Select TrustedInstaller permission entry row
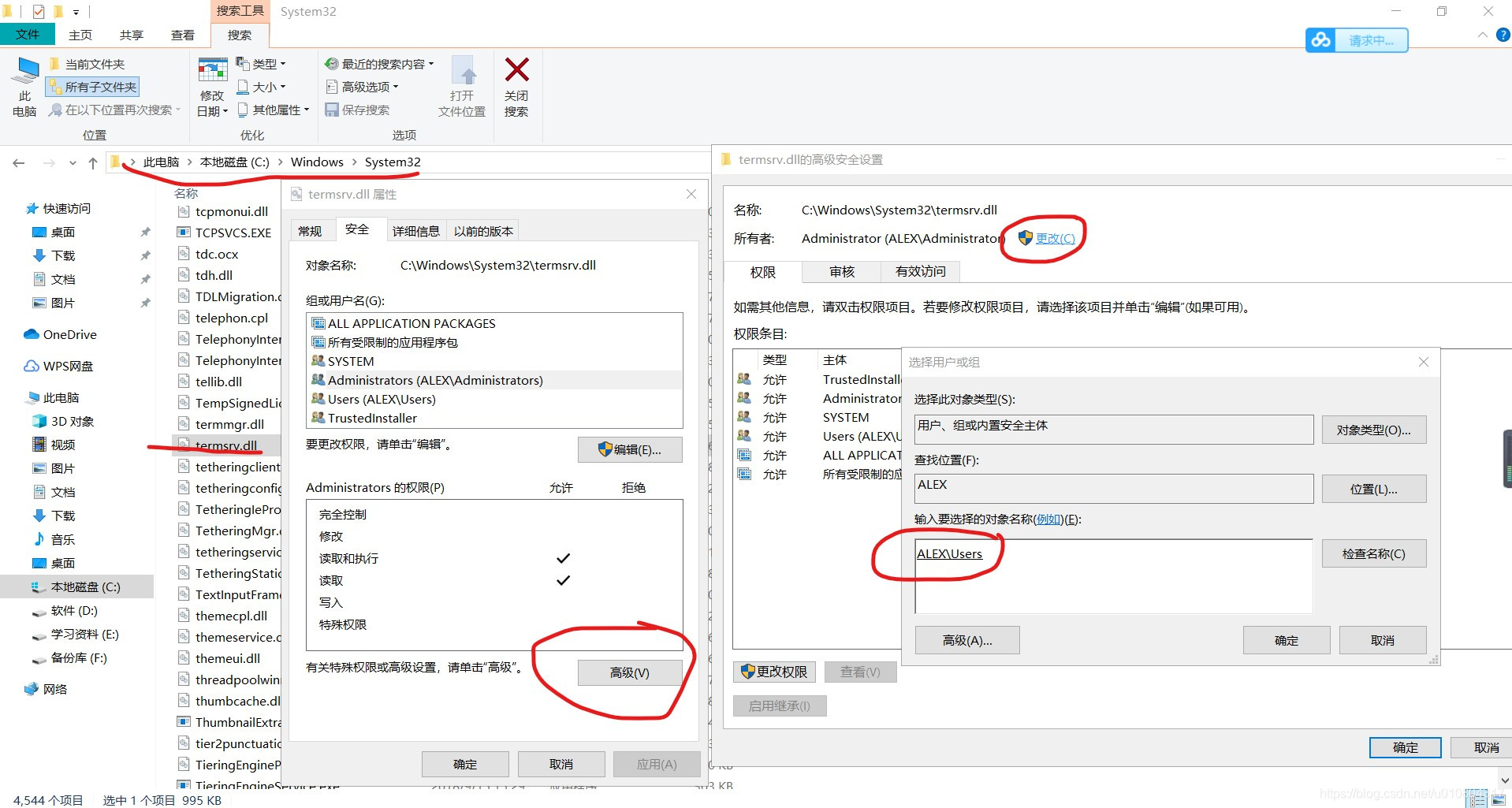The image size is (1512, 808). tap(817, 379)
